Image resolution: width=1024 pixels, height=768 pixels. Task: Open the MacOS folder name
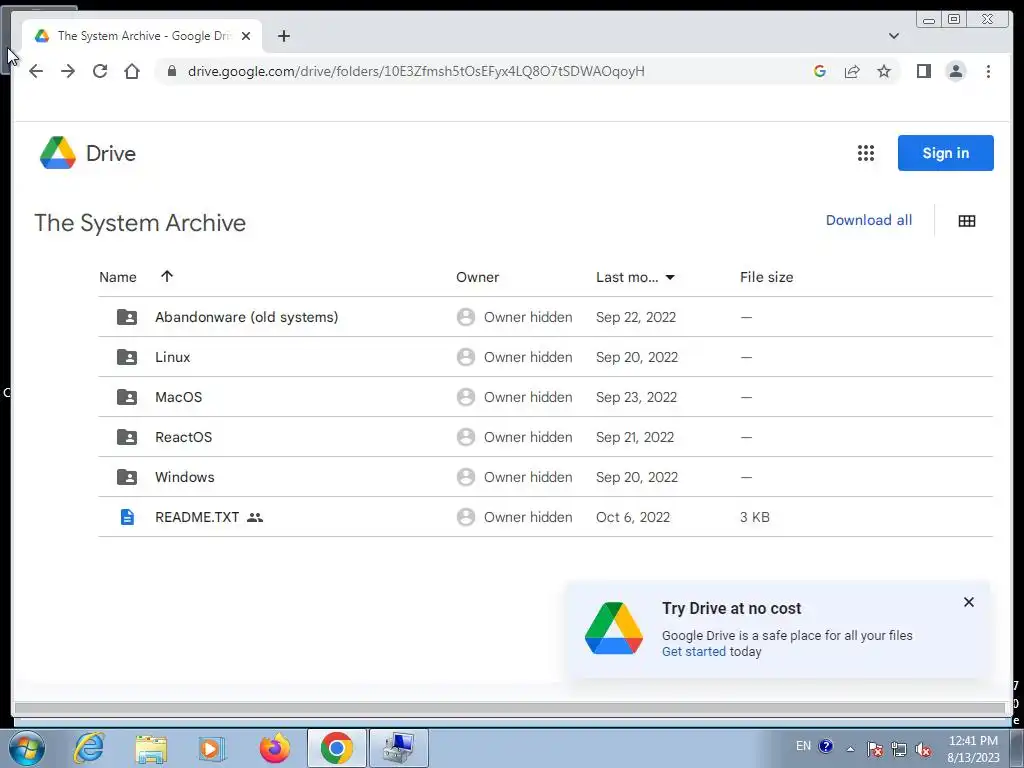(x=178, y=396)
